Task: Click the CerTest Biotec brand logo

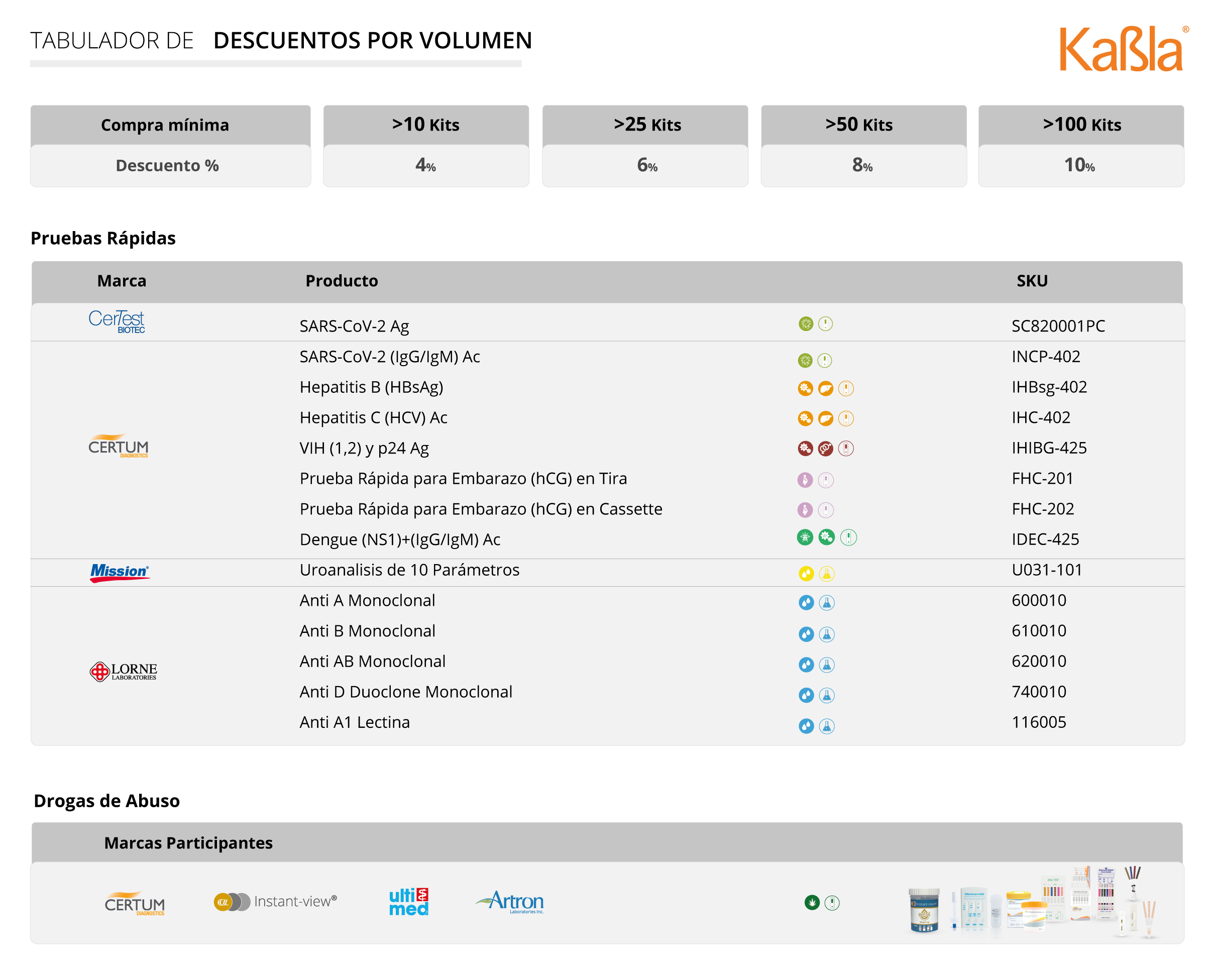Action: point(117,322)
